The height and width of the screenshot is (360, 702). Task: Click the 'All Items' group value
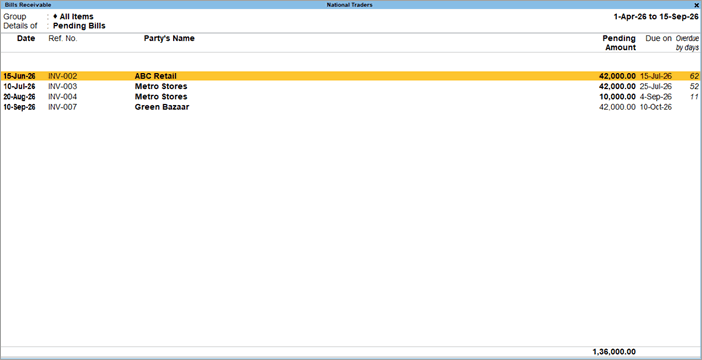tap(77, 17)
